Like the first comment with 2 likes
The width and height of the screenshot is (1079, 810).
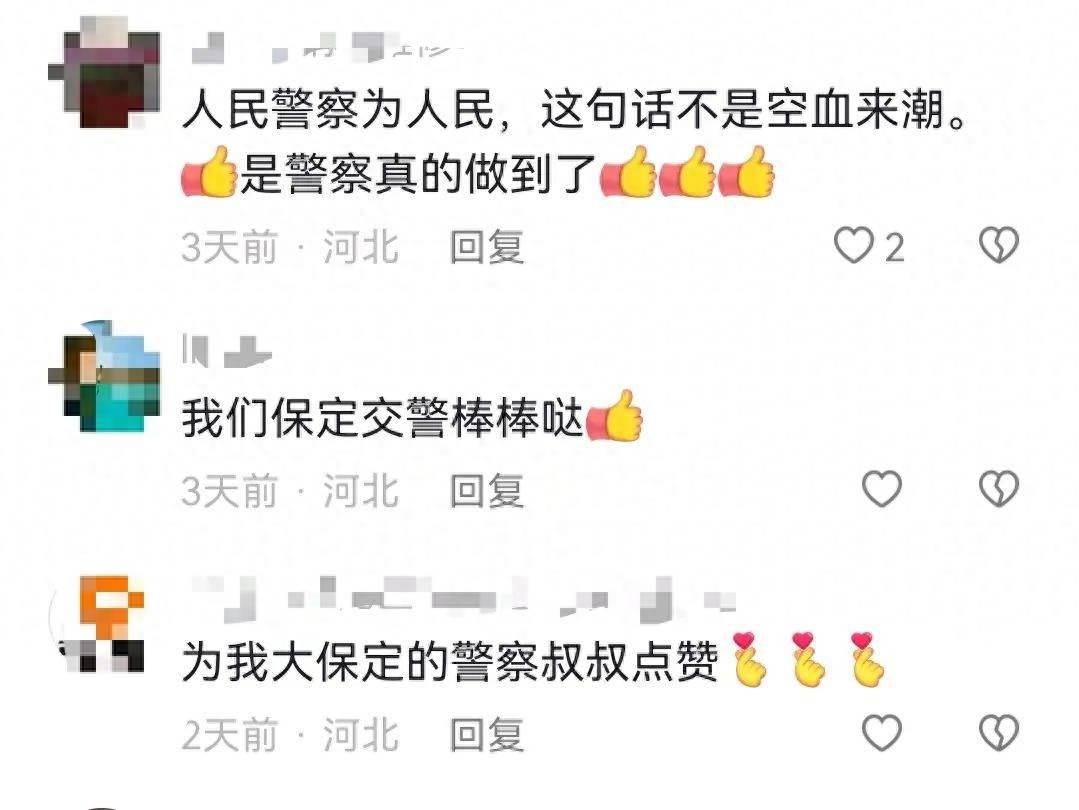pos(853,246)
